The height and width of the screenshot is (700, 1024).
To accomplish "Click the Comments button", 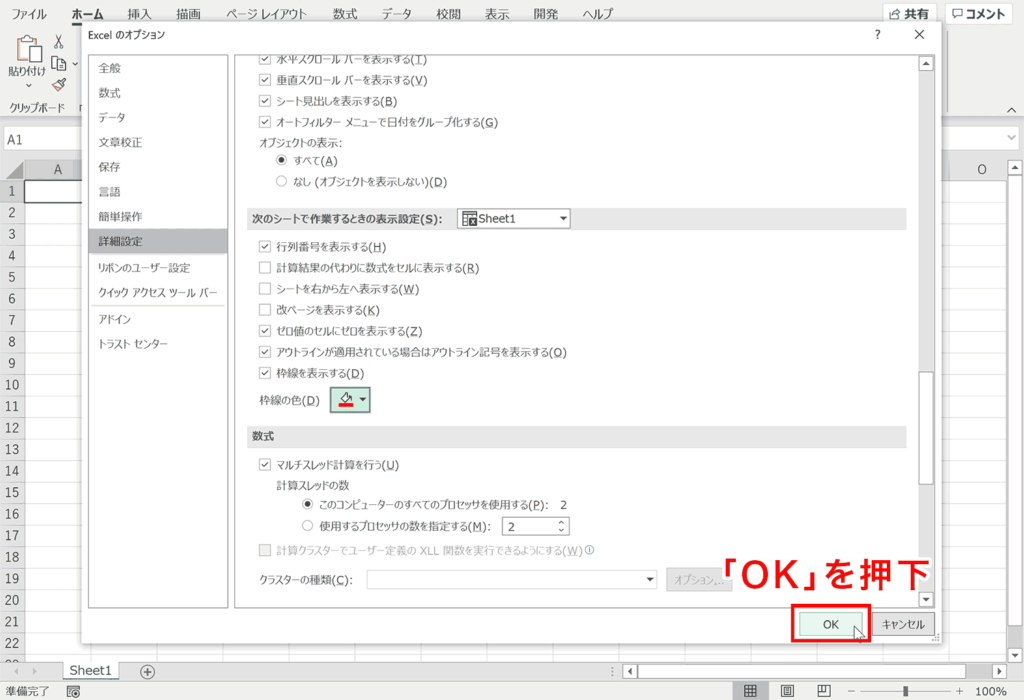I will pyautogui.click(x=978, y=14).
